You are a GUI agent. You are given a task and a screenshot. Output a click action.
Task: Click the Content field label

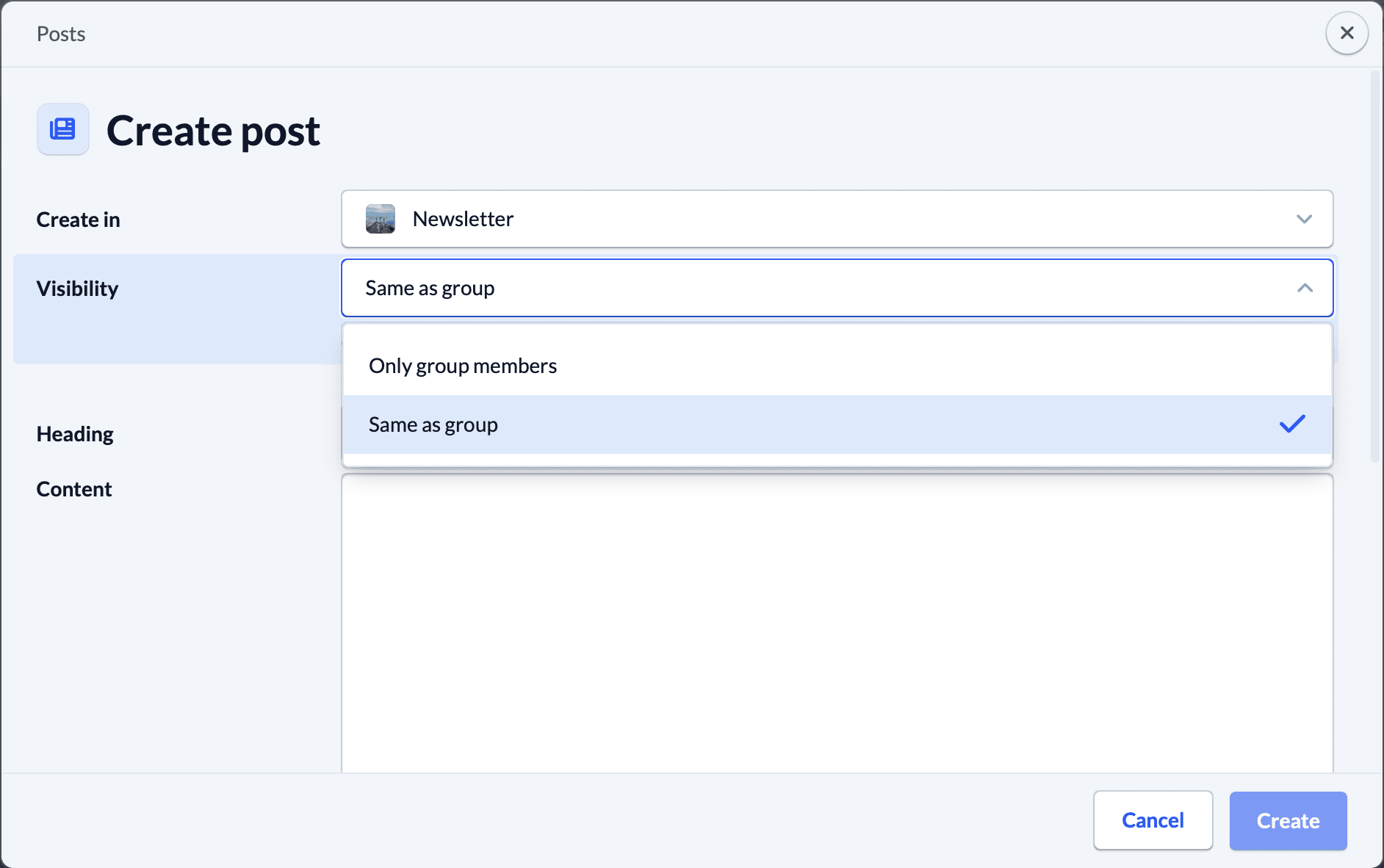click(74, 489)
